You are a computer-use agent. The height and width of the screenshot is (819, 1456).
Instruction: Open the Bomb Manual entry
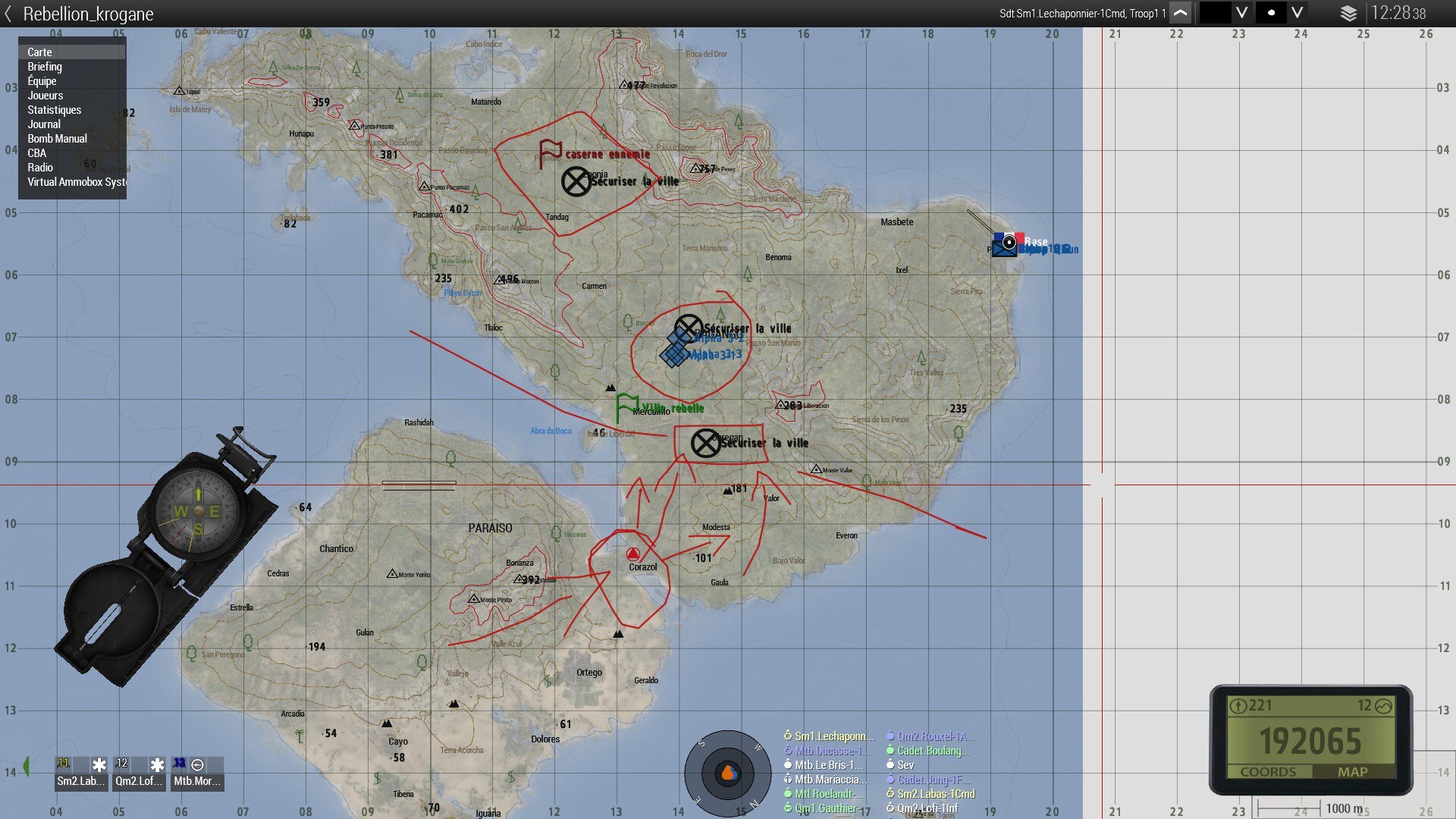tap(72, 139)
